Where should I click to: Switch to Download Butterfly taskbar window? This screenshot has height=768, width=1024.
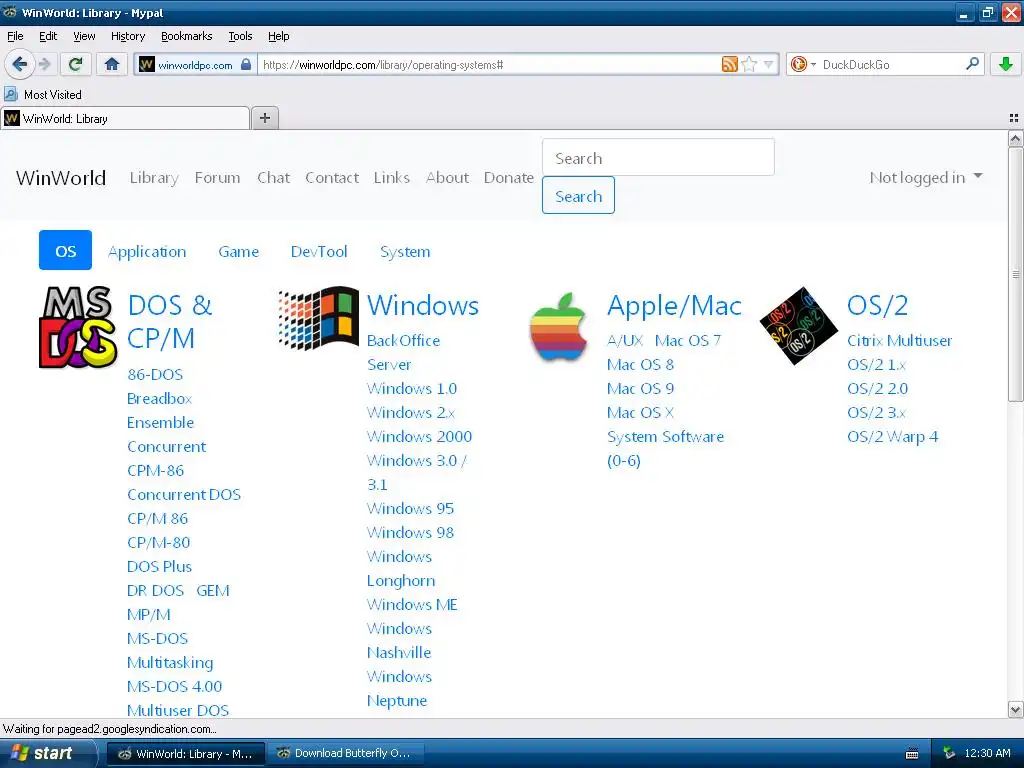347,753
